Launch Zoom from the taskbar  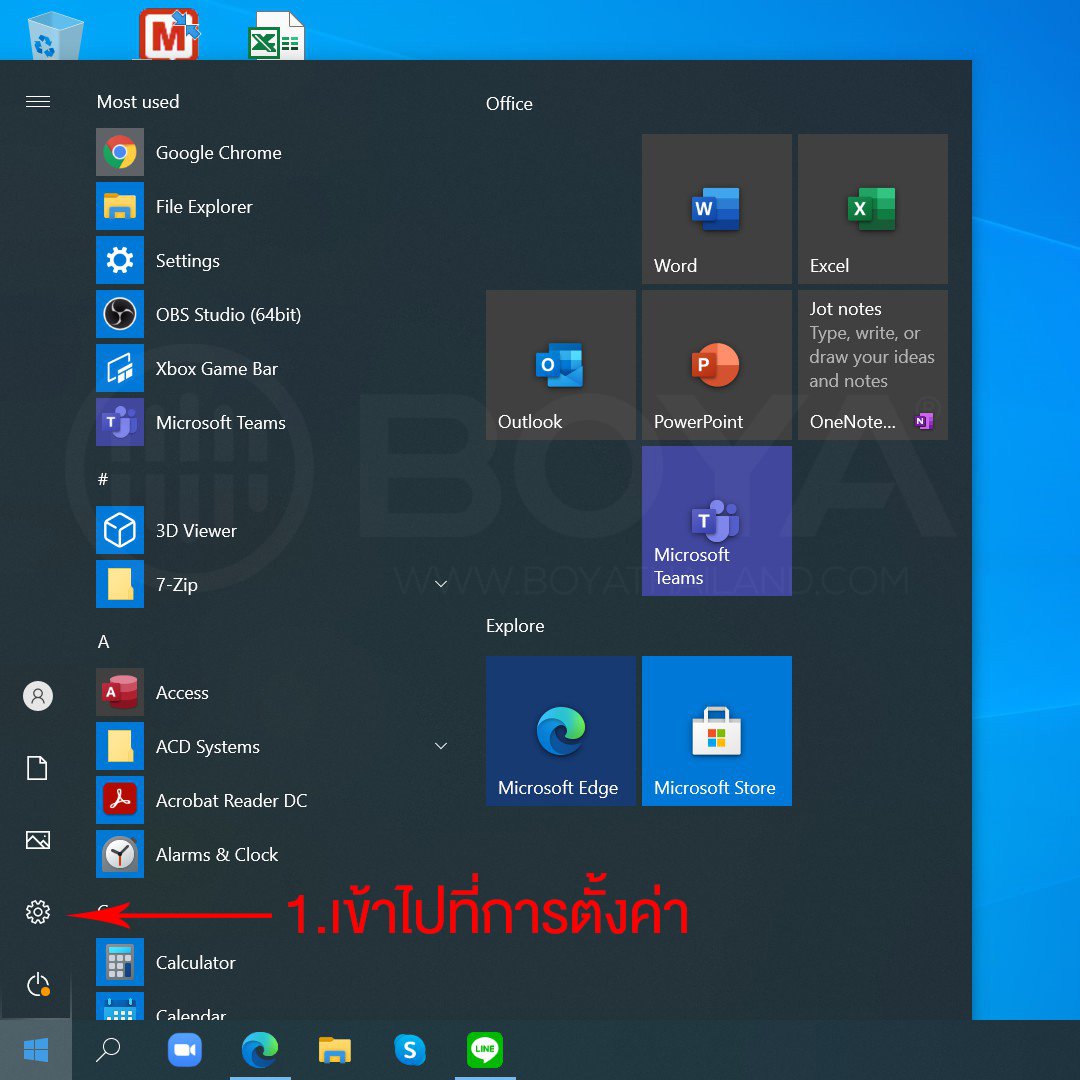(185, 1050)
